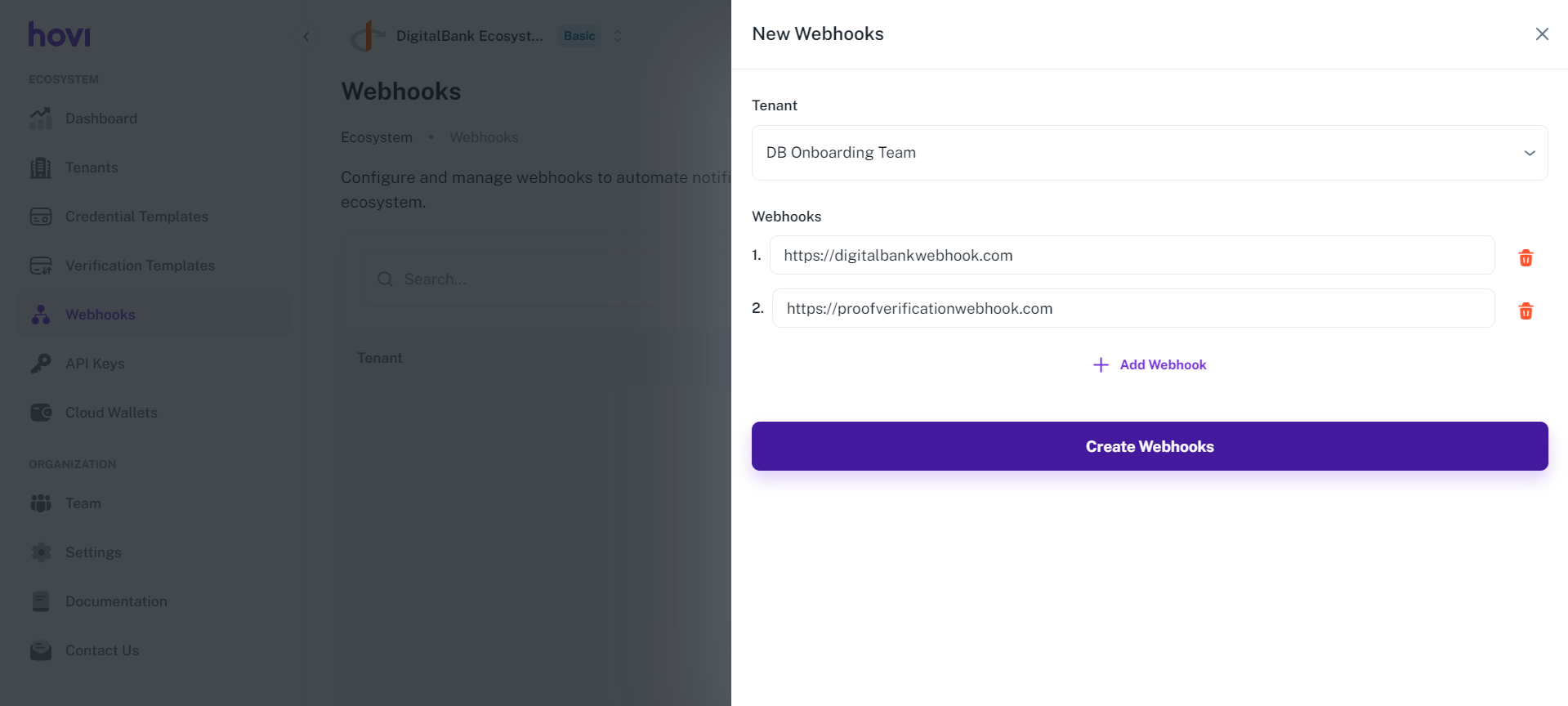Open Verification Templates from the sidebar
Viewport: 1568px width, 706px height.
pos(140,266)
